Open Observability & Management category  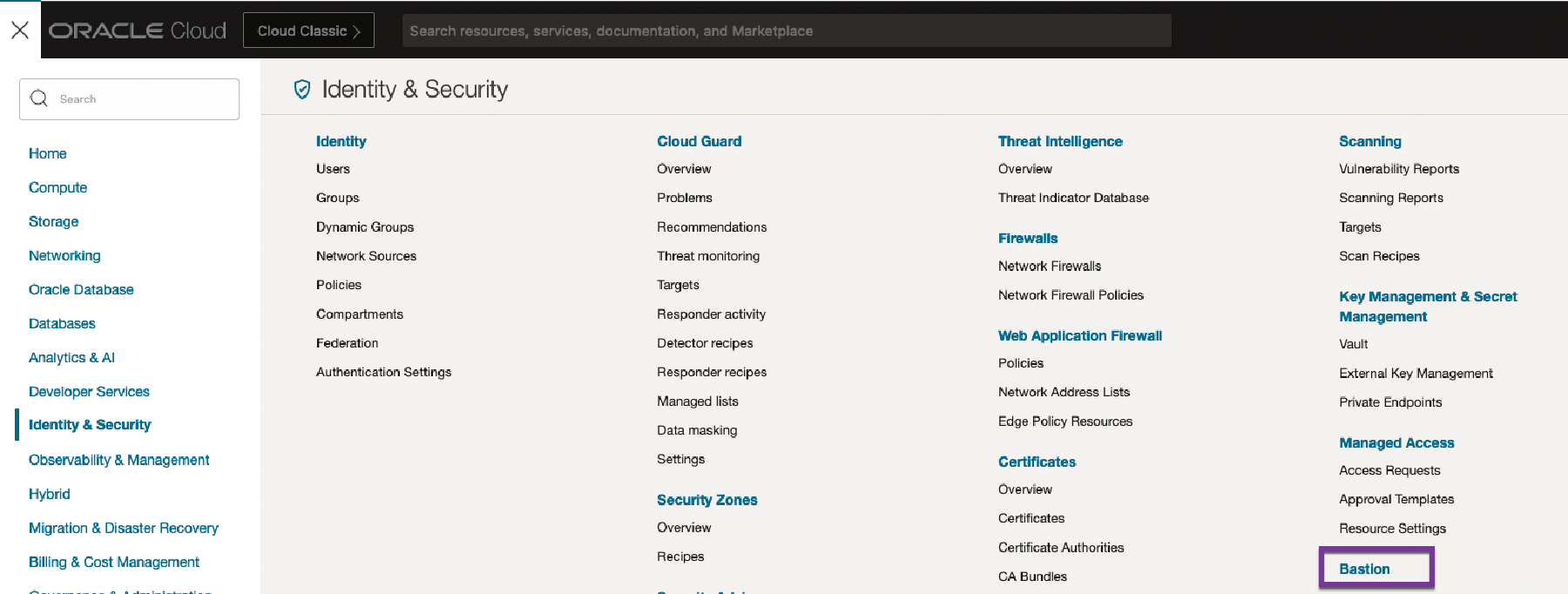coord(118,460)
